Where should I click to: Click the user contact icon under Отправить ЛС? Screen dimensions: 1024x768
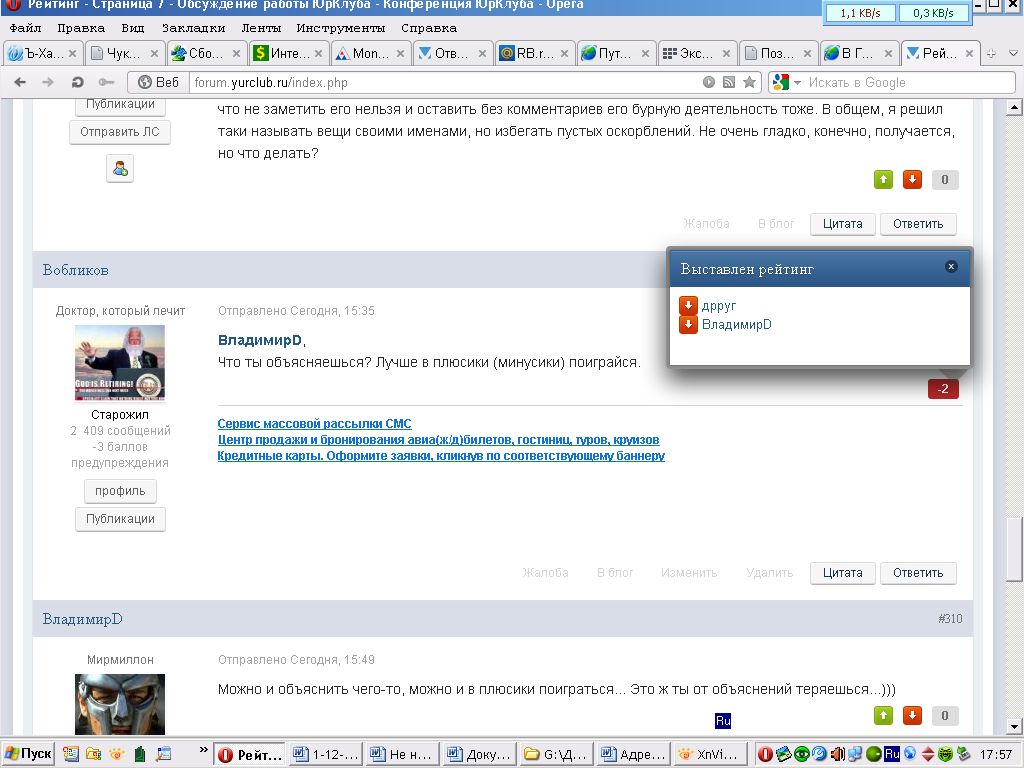120,169
